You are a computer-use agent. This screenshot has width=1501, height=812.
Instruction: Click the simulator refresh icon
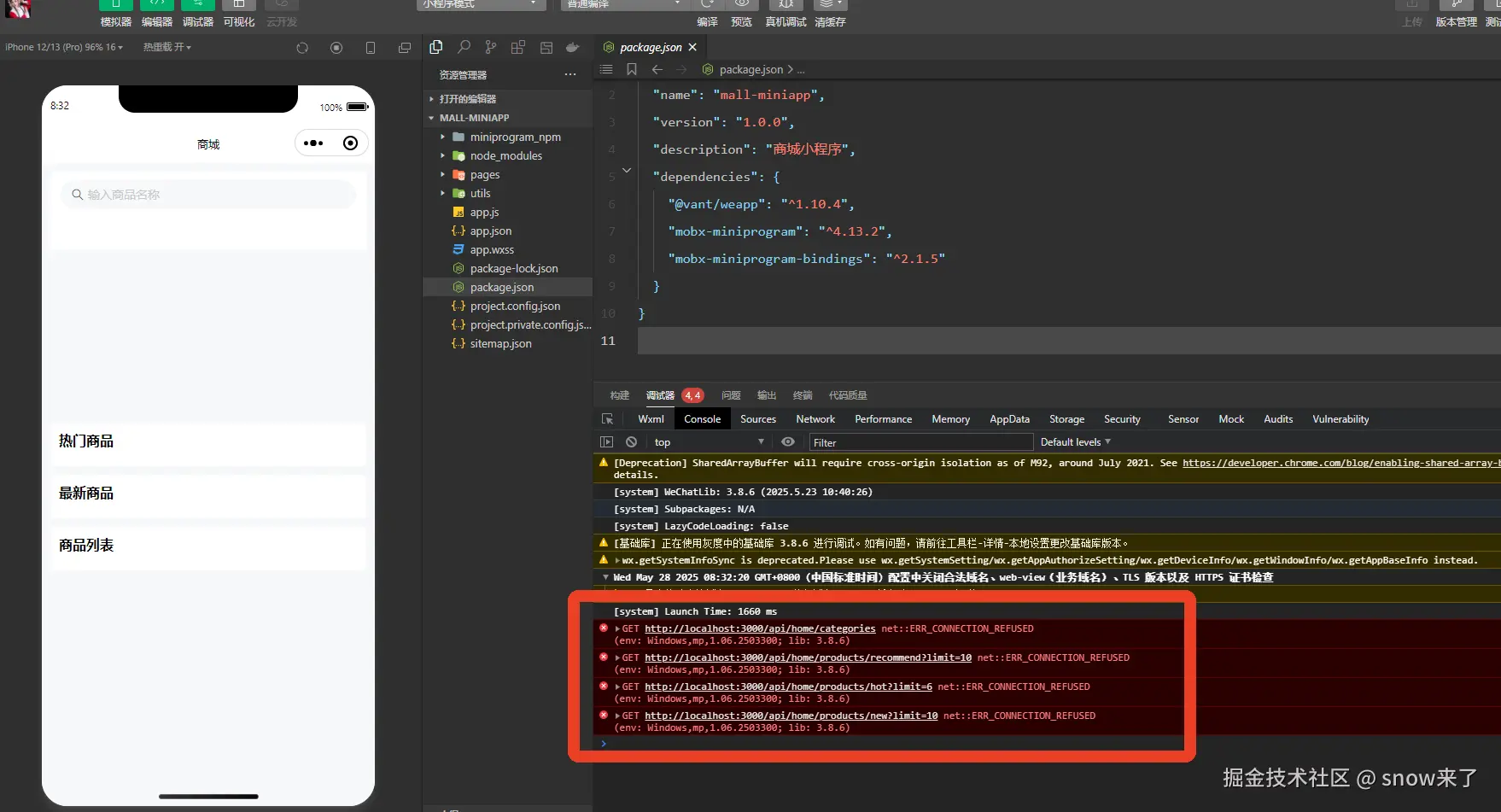click(x=302, y=48)
